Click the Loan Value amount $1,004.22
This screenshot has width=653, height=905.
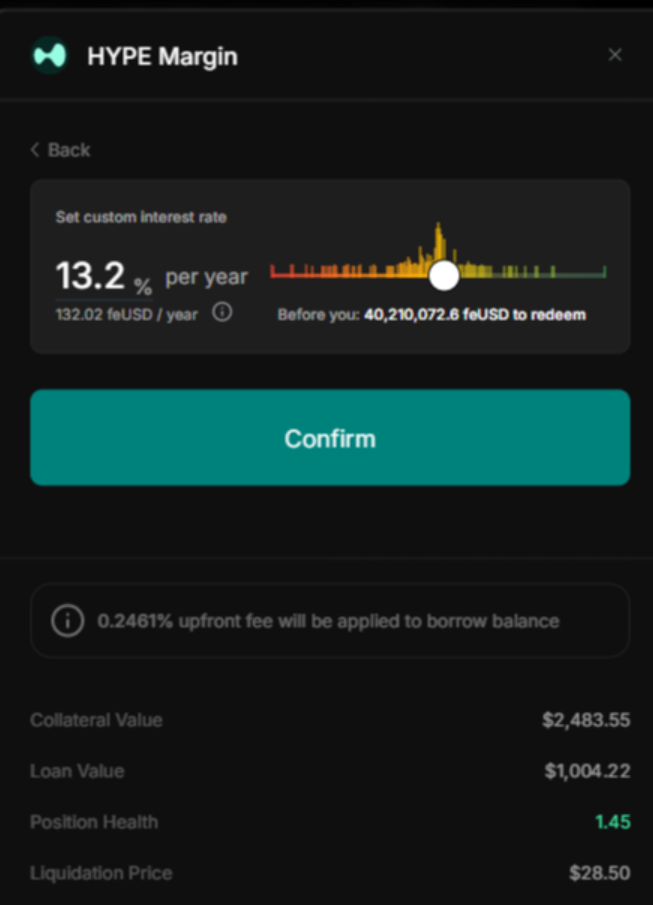587,771
